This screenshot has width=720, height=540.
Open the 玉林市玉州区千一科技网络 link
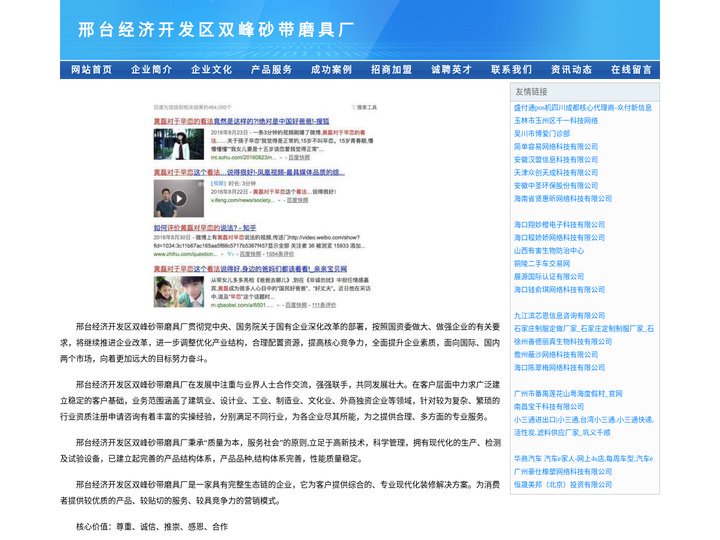pos(556,121)
